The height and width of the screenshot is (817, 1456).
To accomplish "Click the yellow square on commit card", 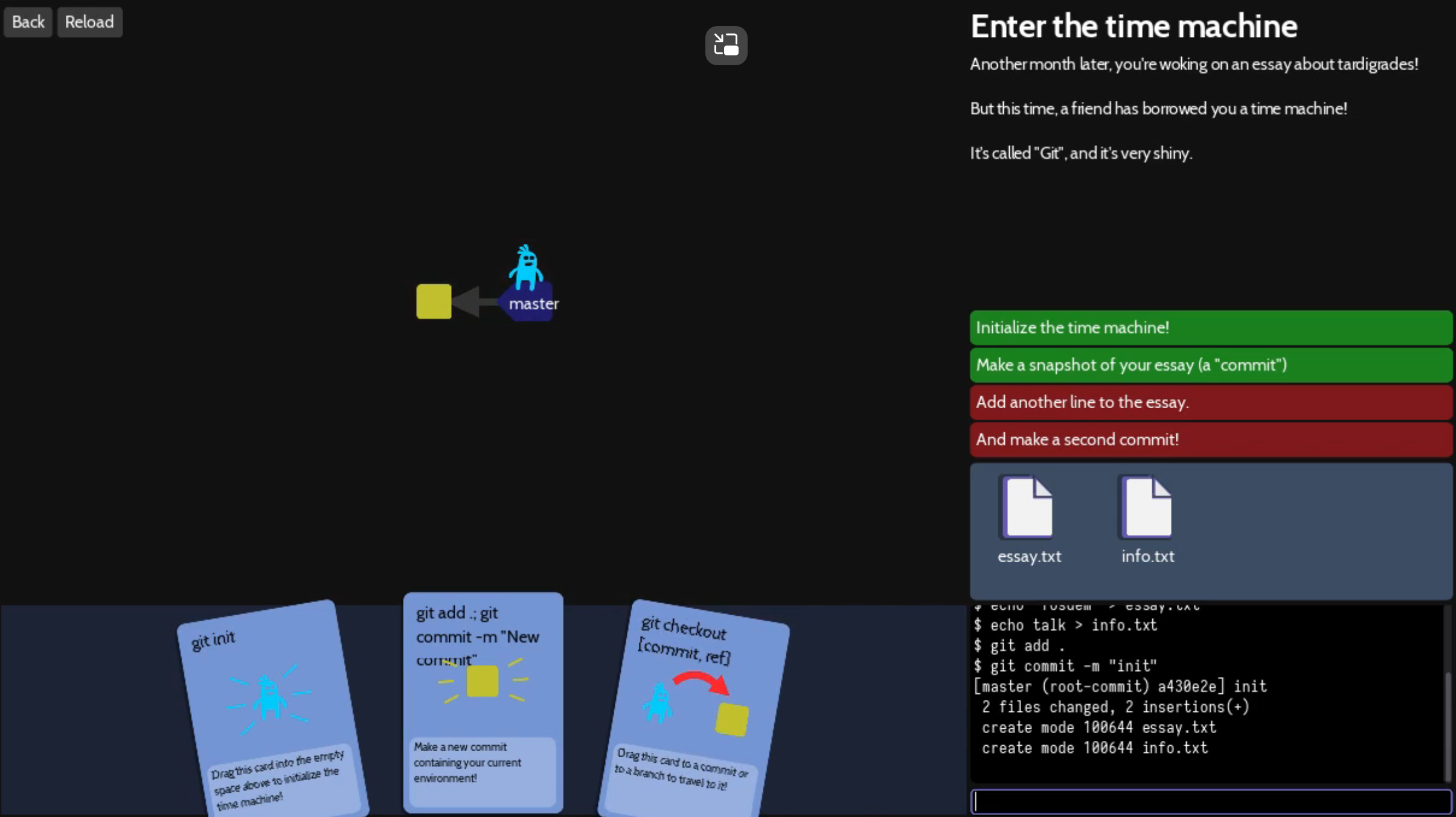I will pyautogui.click(x=482, y=681).
